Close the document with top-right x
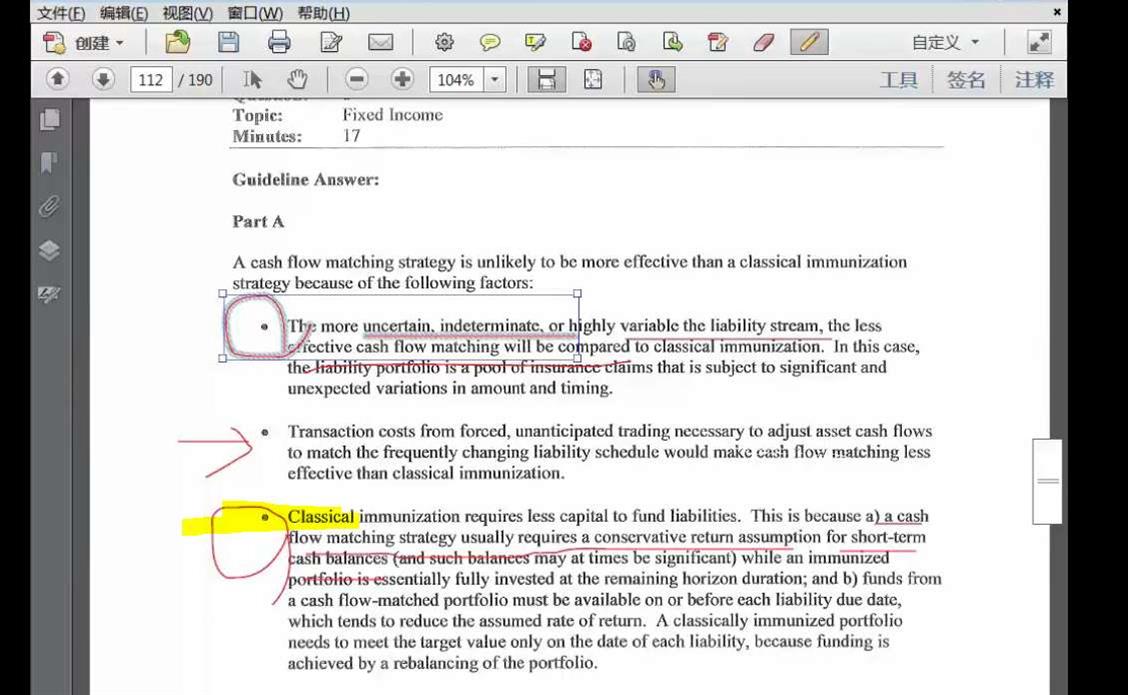 click(x=1057, y=12)
